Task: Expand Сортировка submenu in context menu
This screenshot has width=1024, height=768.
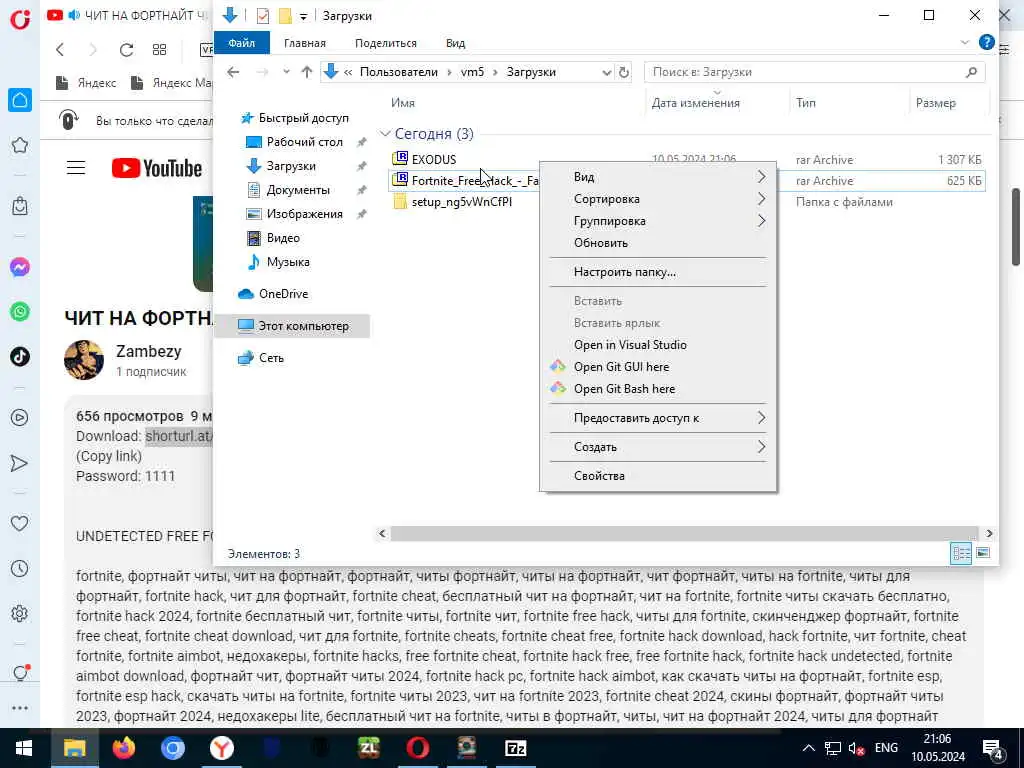Action: pos(658,199)
